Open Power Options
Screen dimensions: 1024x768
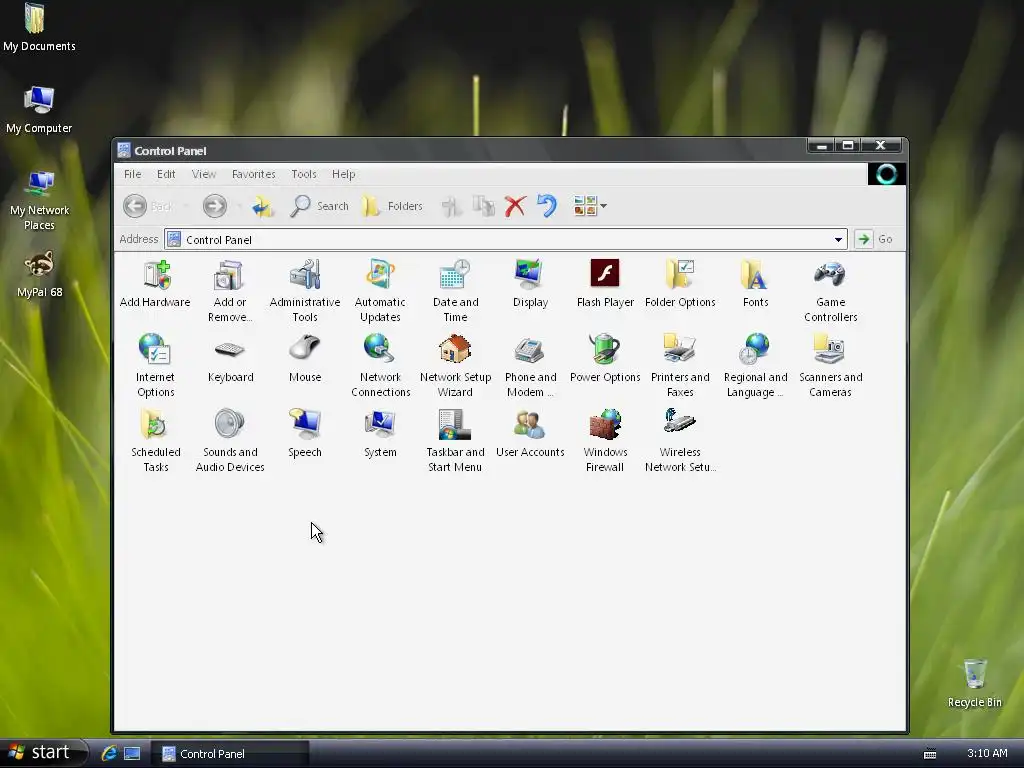[605, 359]
